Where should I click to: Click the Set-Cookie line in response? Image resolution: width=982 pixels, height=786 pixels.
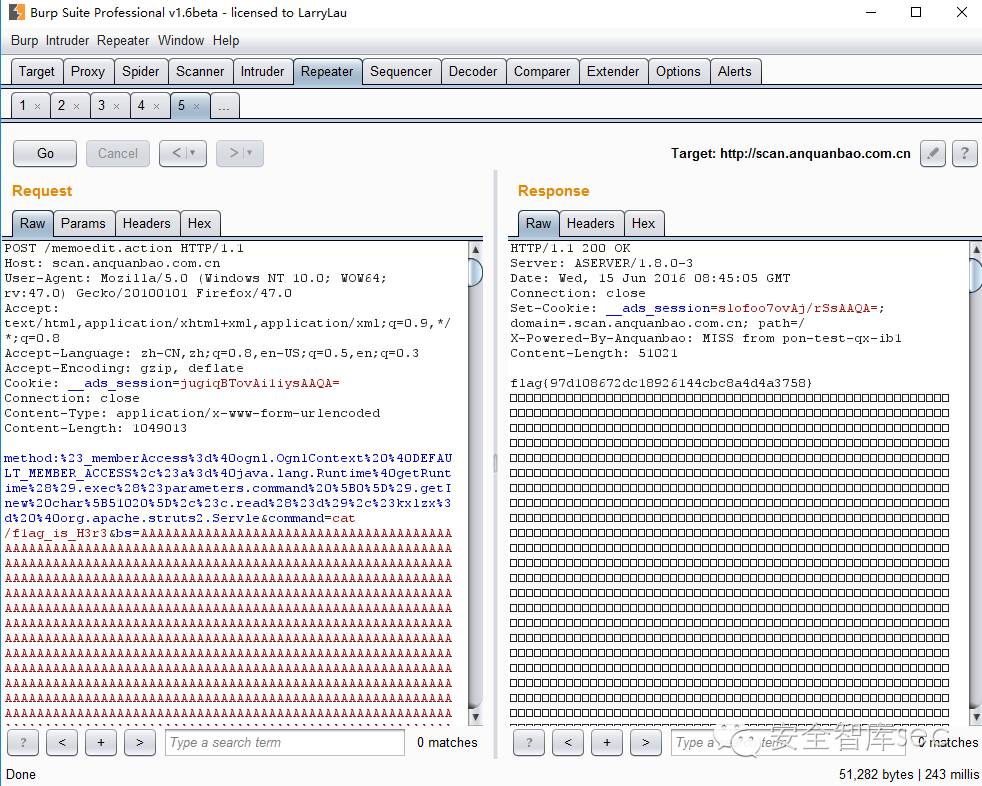(x=697, y=308)
